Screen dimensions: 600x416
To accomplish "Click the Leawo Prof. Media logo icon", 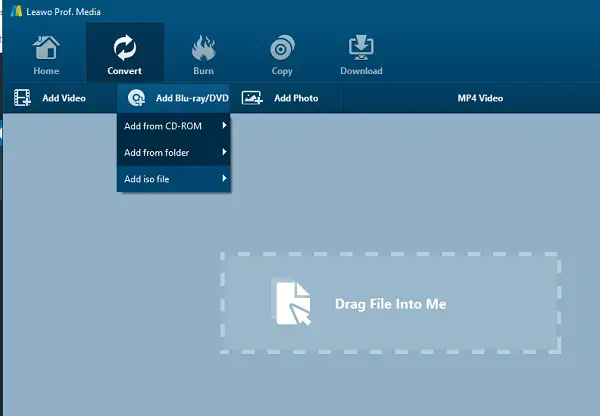I will pos(16,11).
